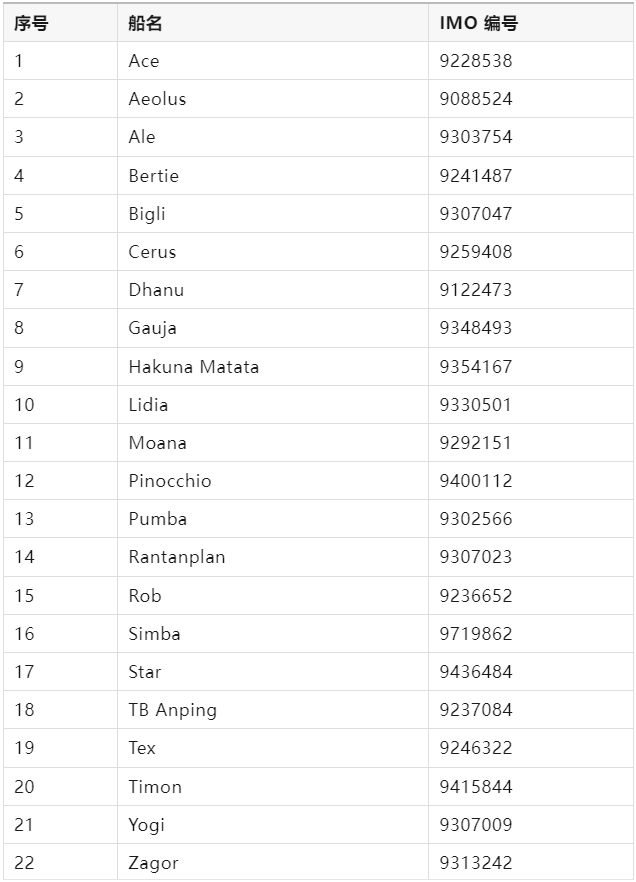Click the Timon ship name
This screenshot has width=636, height=882.
[x=155, y=786]
